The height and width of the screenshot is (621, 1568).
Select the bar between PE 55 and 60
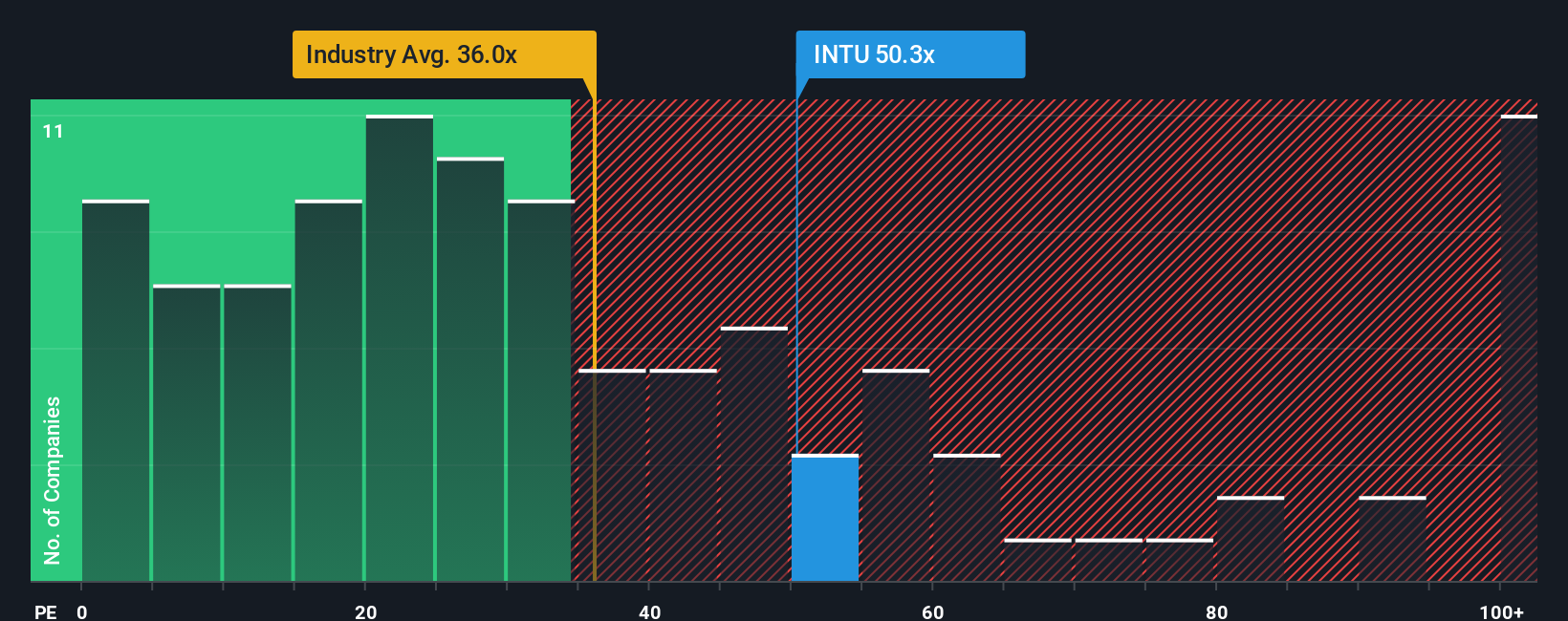pos(896,475)
